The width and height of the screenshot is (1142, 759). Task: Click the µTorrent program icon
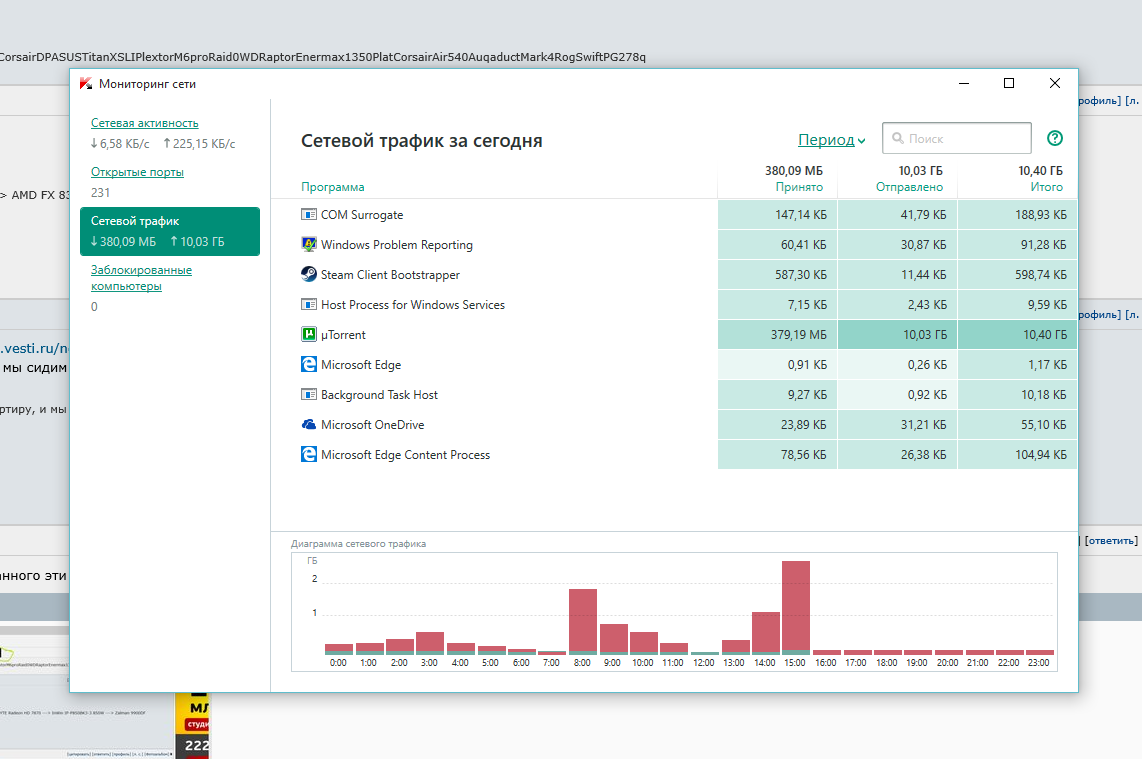(x=309, y=335)
